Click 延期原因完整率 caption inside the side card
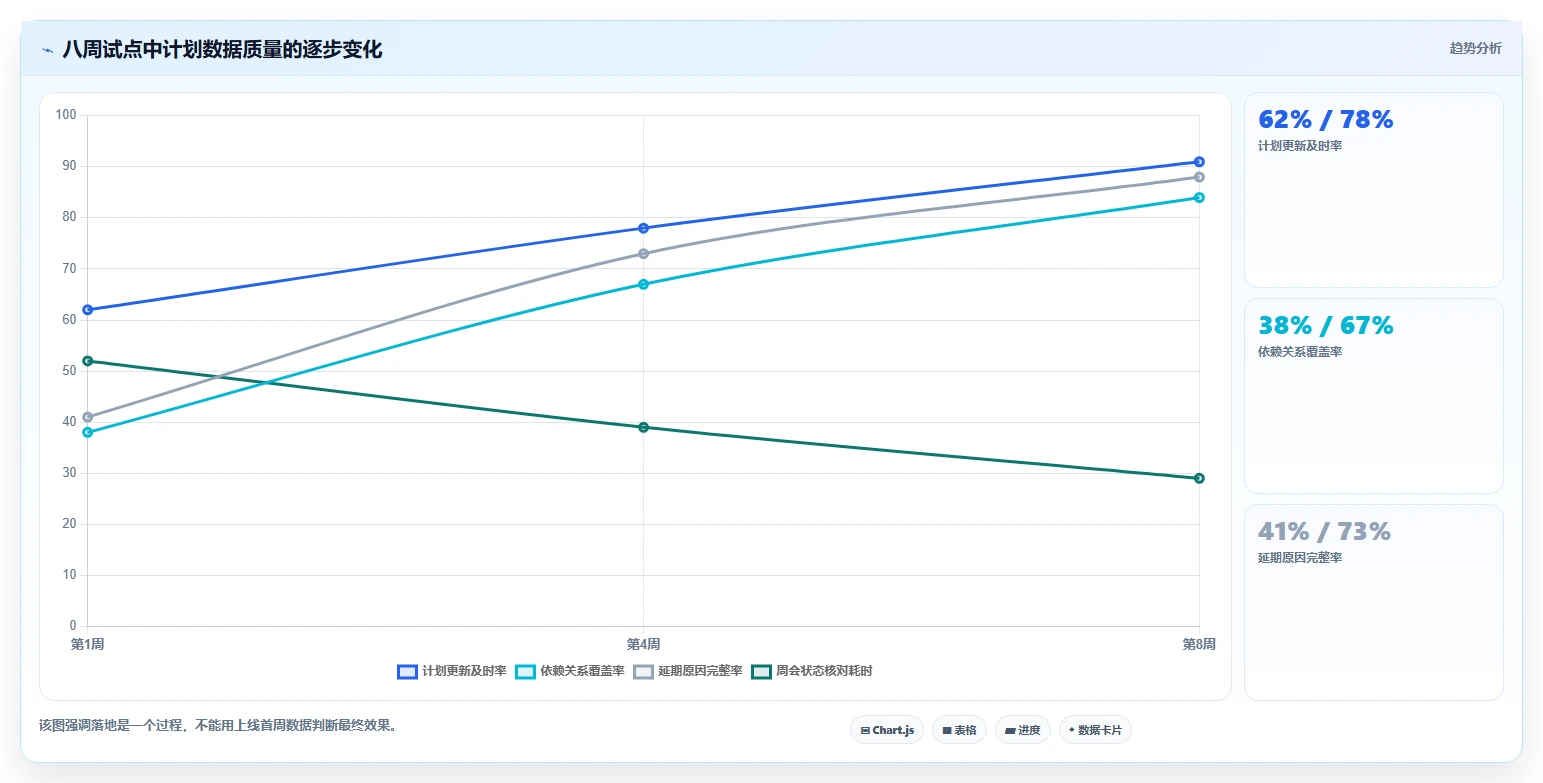The image size is (1543, 783). (1300, 558)
